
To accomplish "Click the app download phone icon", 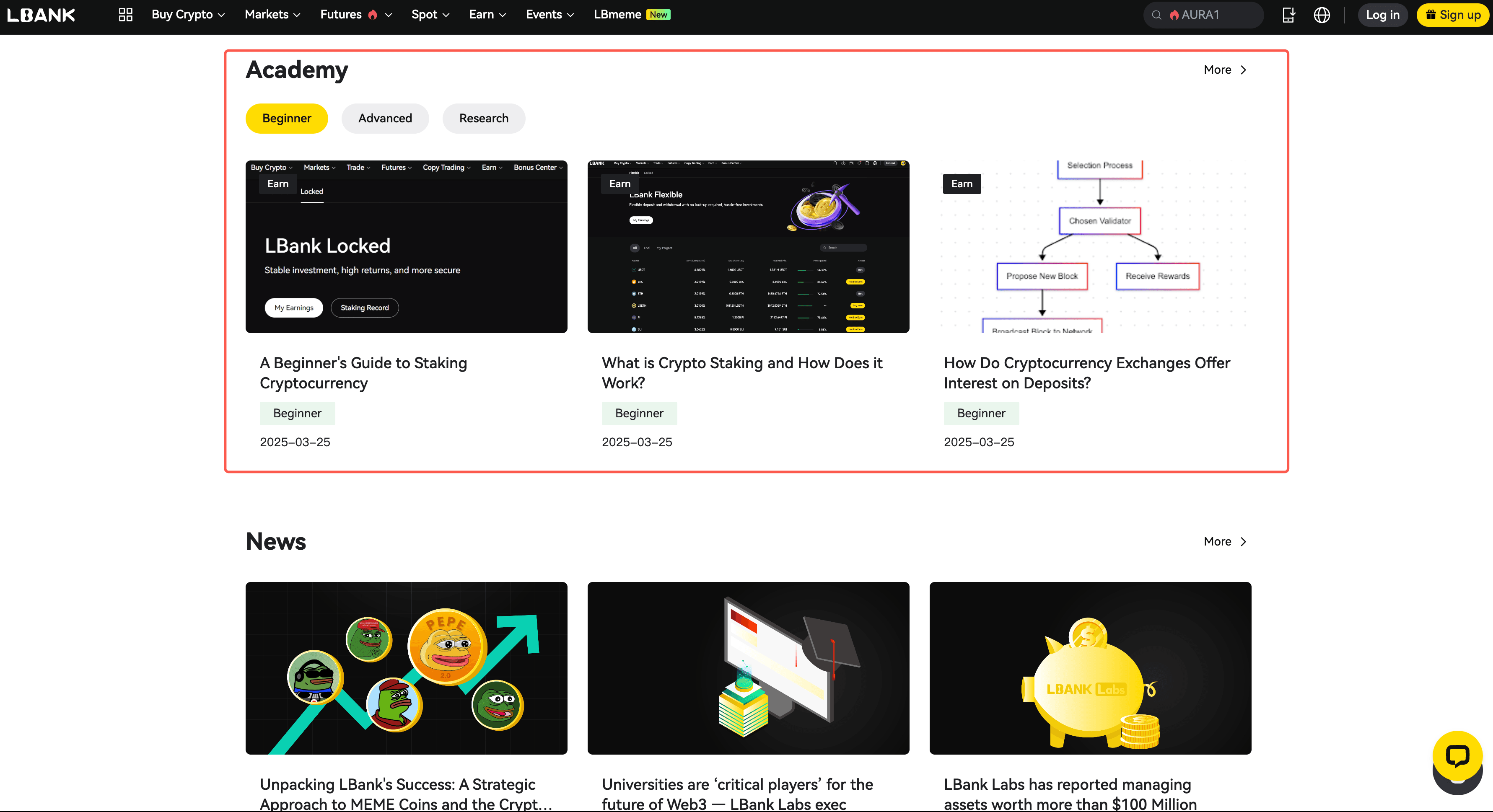I will pyautogui.click(x=1288, y=15).
